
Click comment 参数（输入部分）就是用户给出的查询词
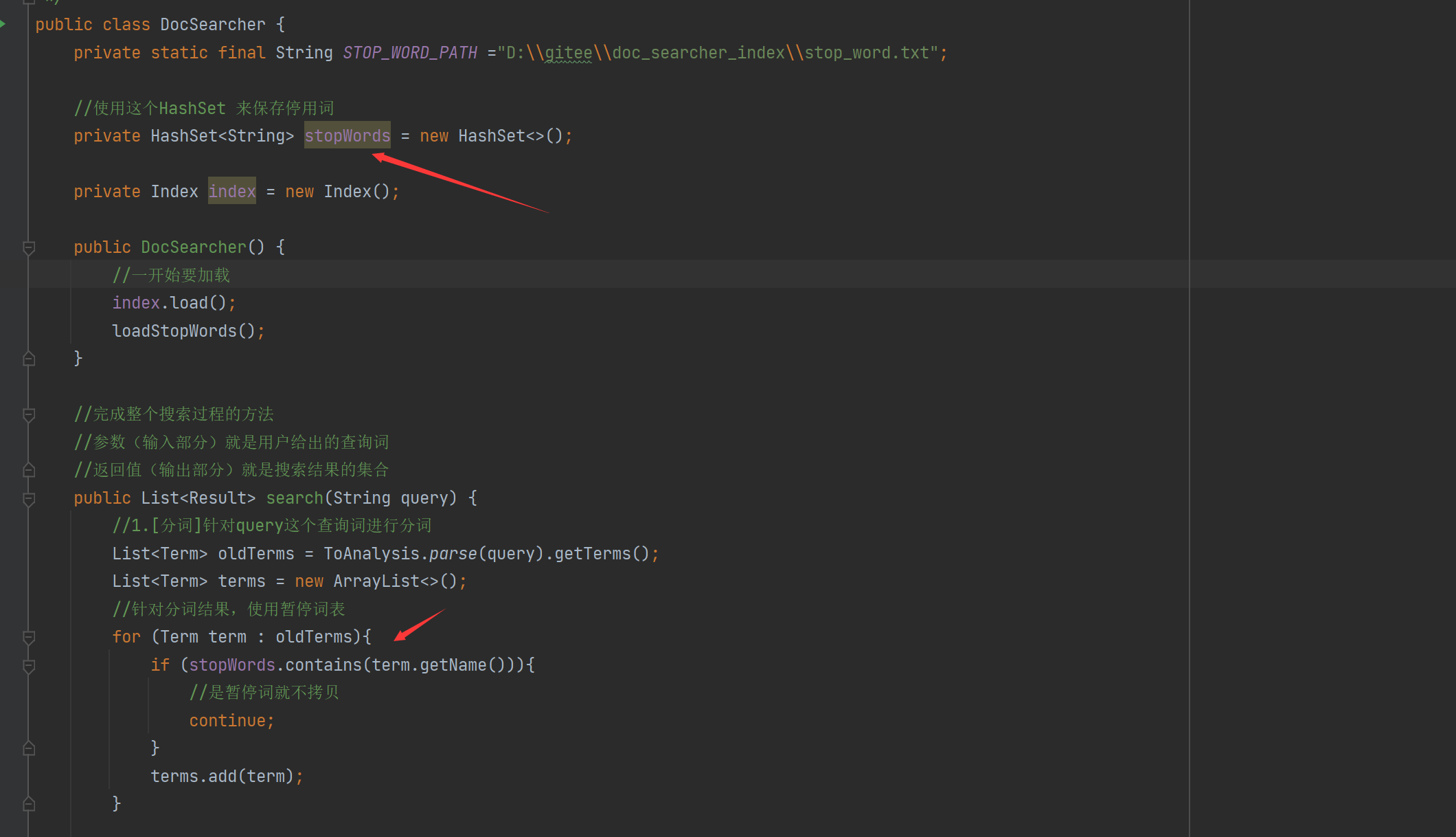231,443
